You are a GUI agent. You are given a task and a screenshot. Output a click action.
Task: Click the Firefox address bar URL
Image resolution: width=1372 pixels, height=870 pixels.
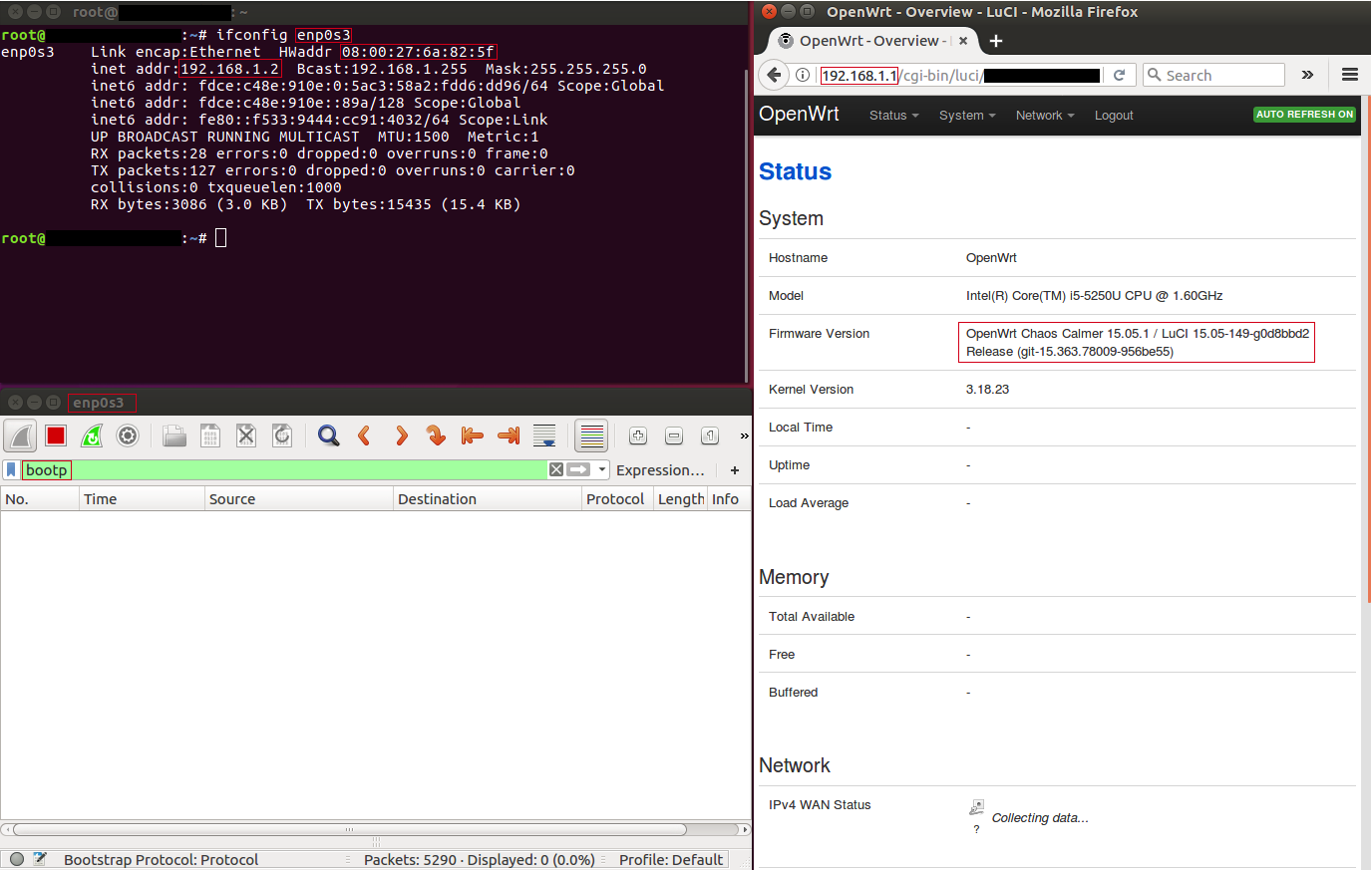[x=960, y=75]
